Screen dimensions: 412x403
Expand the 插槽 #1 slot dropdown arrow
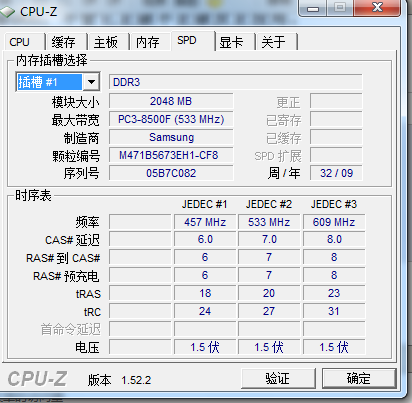pyautogui.click(x=91, y=82)
